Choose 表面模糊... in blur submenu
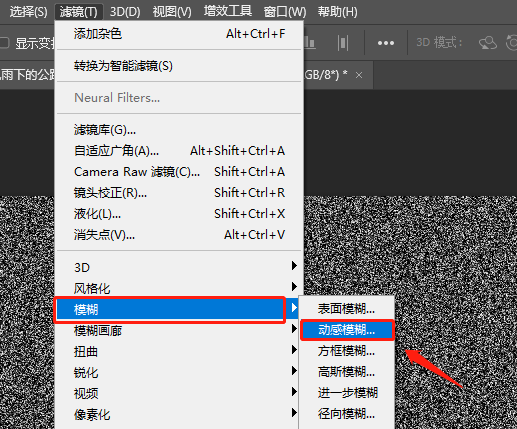517x429 pixels. pyautogui.click(x=347, y=309)
